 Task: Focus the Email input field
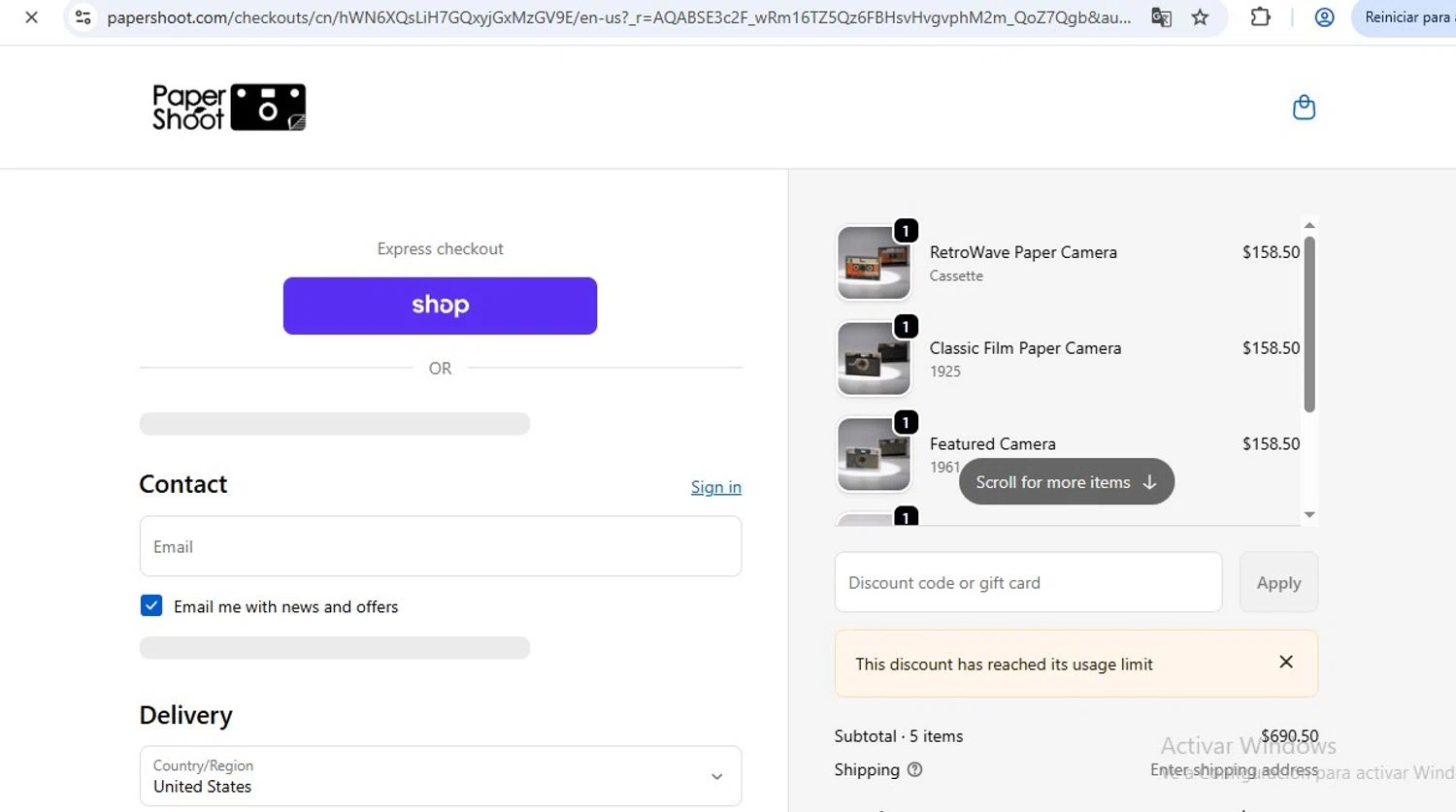[x=441, y=546]
